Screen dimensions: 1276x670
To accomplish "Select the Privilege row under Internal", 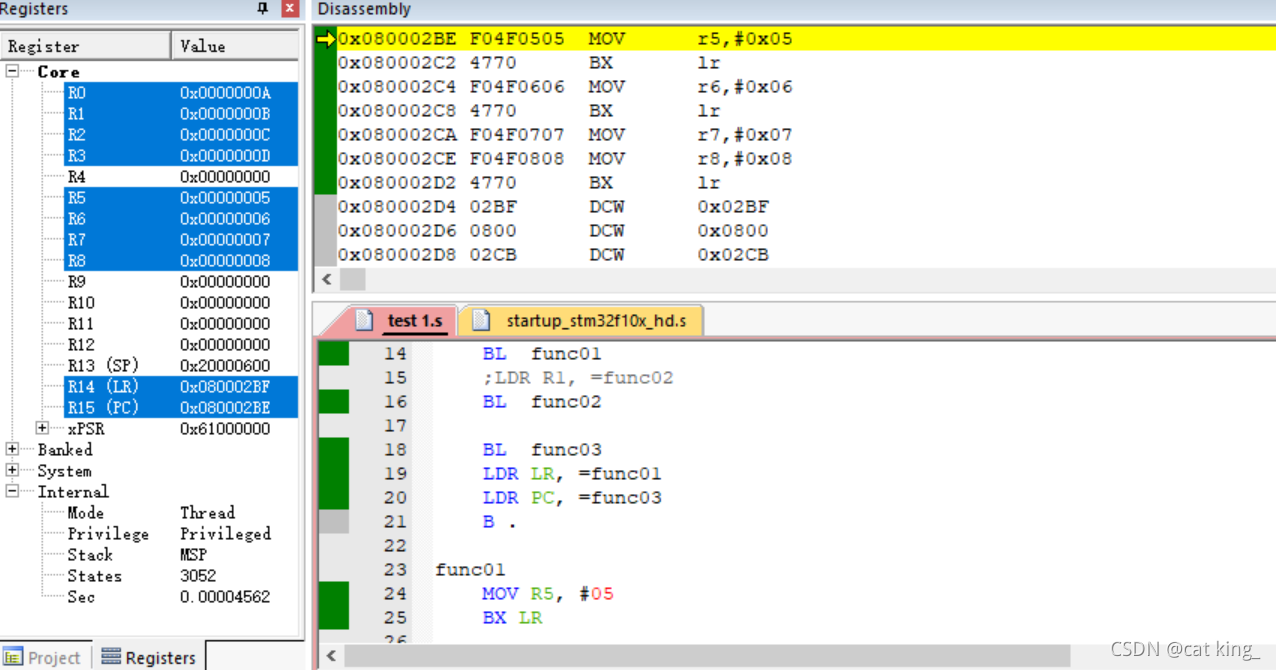I will click(181, 534).
